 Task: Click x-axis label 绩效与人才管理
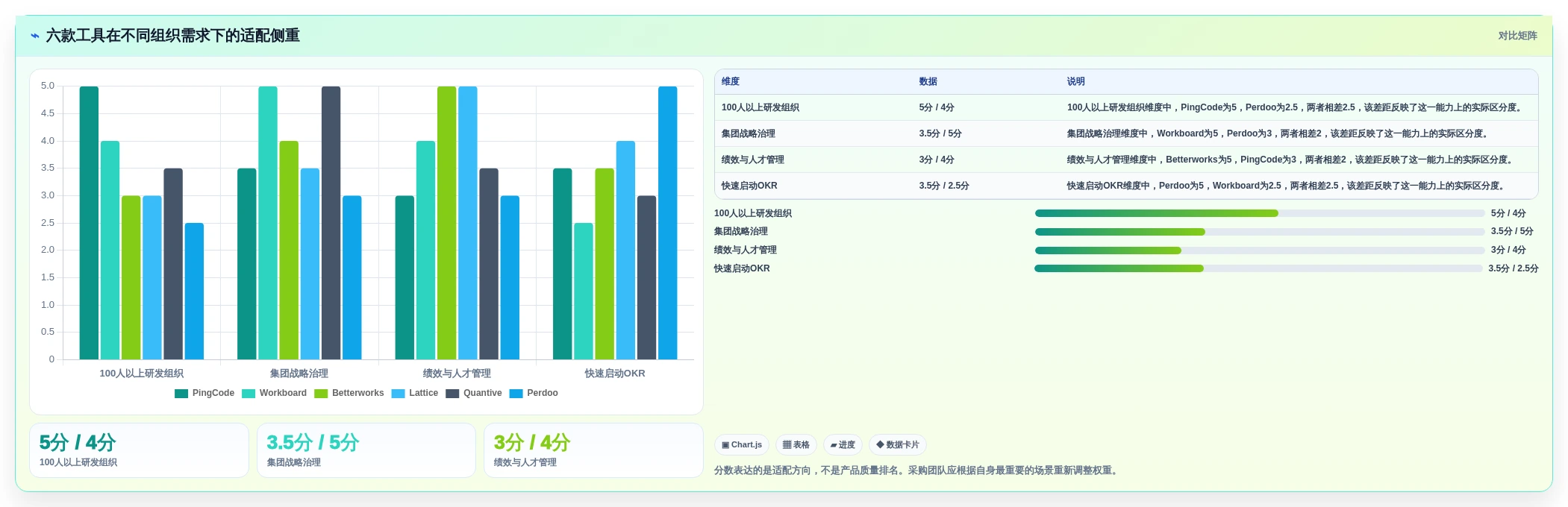point(457,374)
